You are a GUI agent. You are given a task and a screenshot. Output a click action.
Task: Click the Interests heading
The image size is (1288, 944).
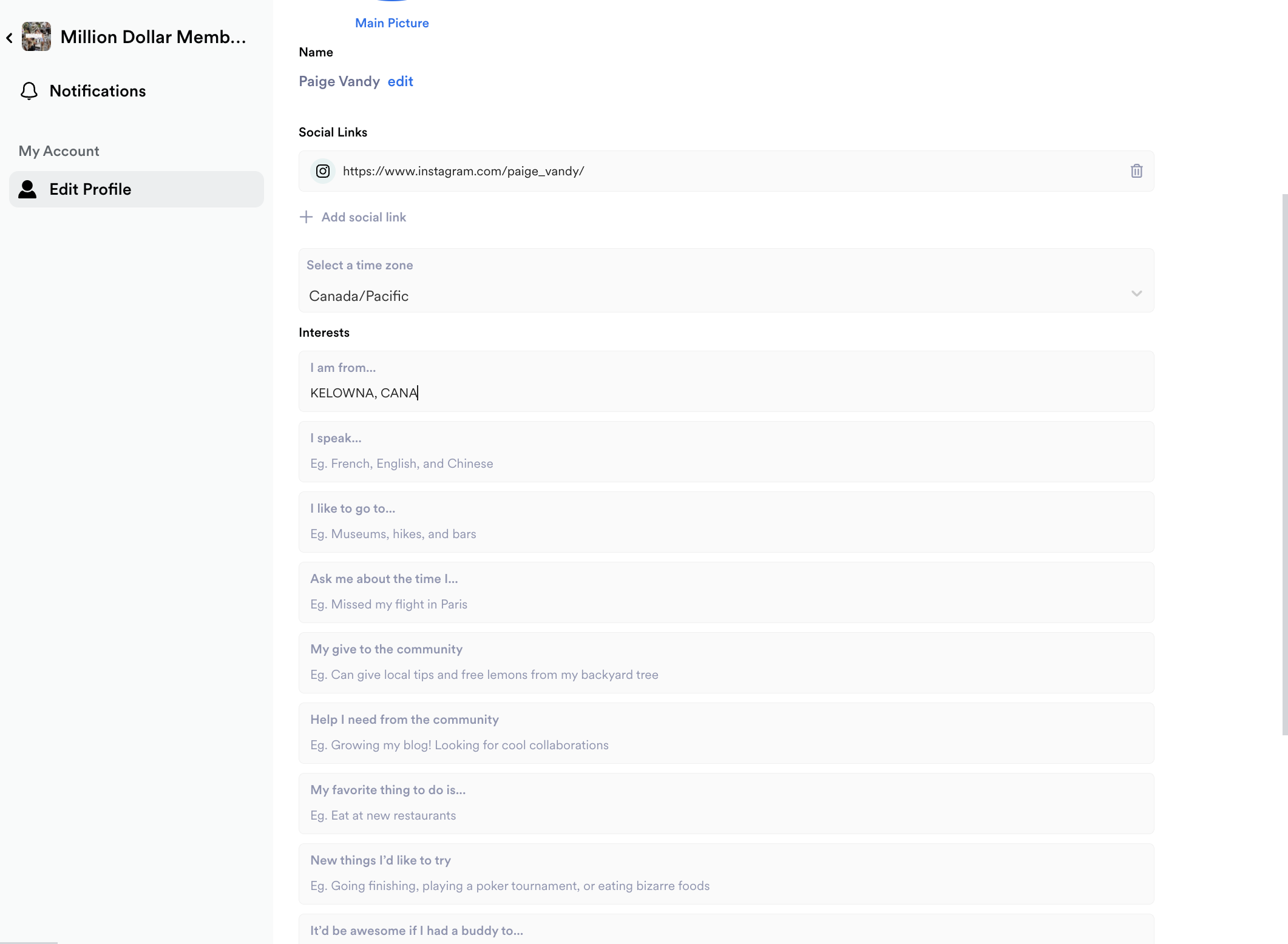324,332
